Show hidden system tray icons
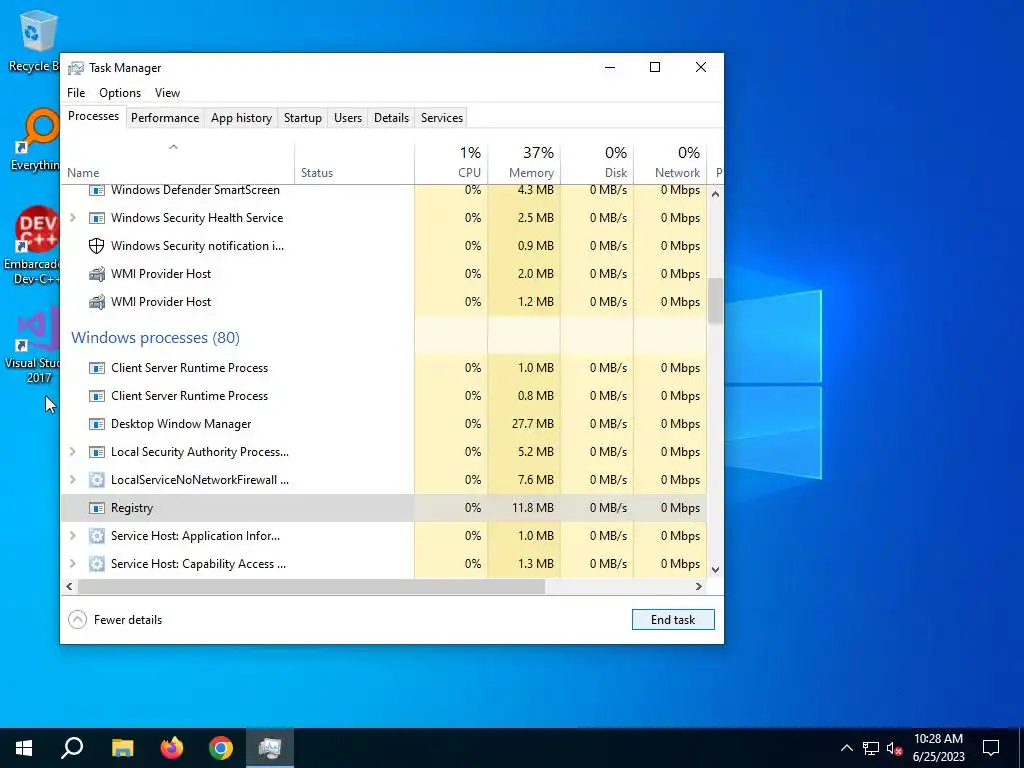 point(846,748)
